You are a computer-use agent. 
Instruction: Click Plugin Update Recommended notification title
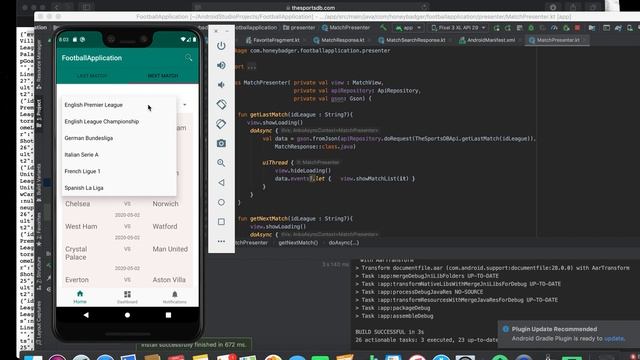pyautogui.click(x=554, y=329)
